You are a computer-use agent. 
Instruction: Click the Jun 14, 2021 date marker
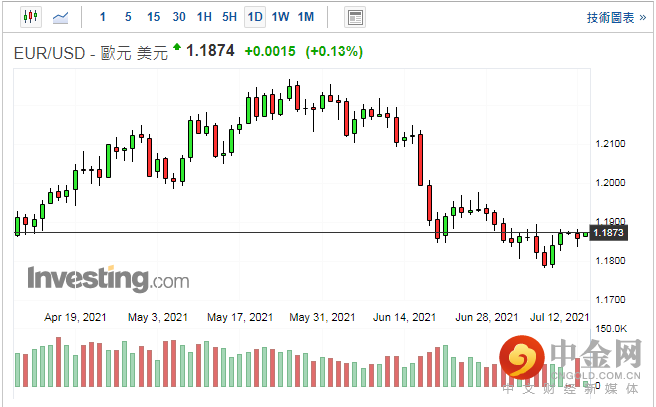(x=406, y=317)
